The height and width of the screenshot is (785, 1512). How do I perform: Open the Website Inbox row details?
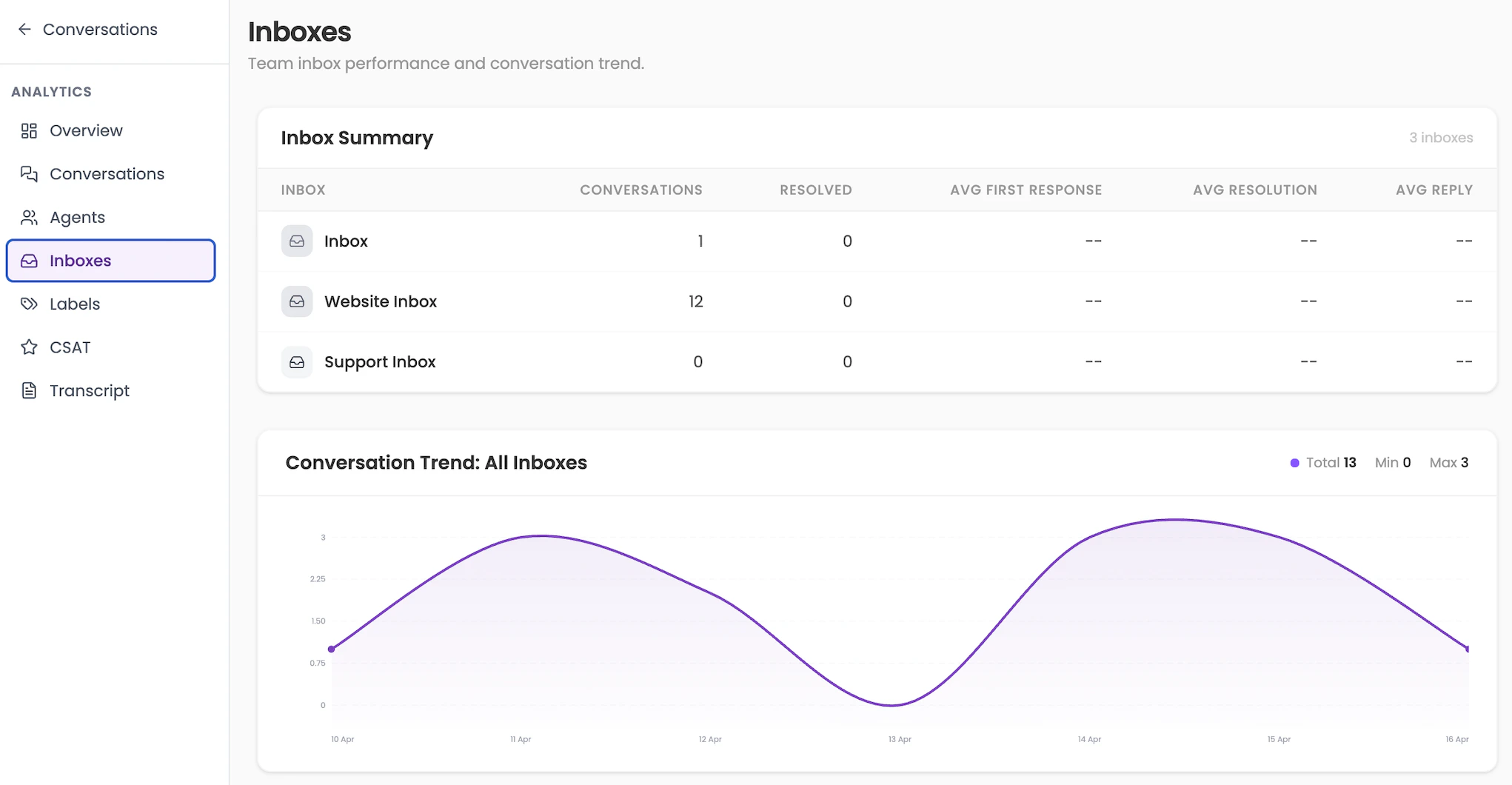381,301
